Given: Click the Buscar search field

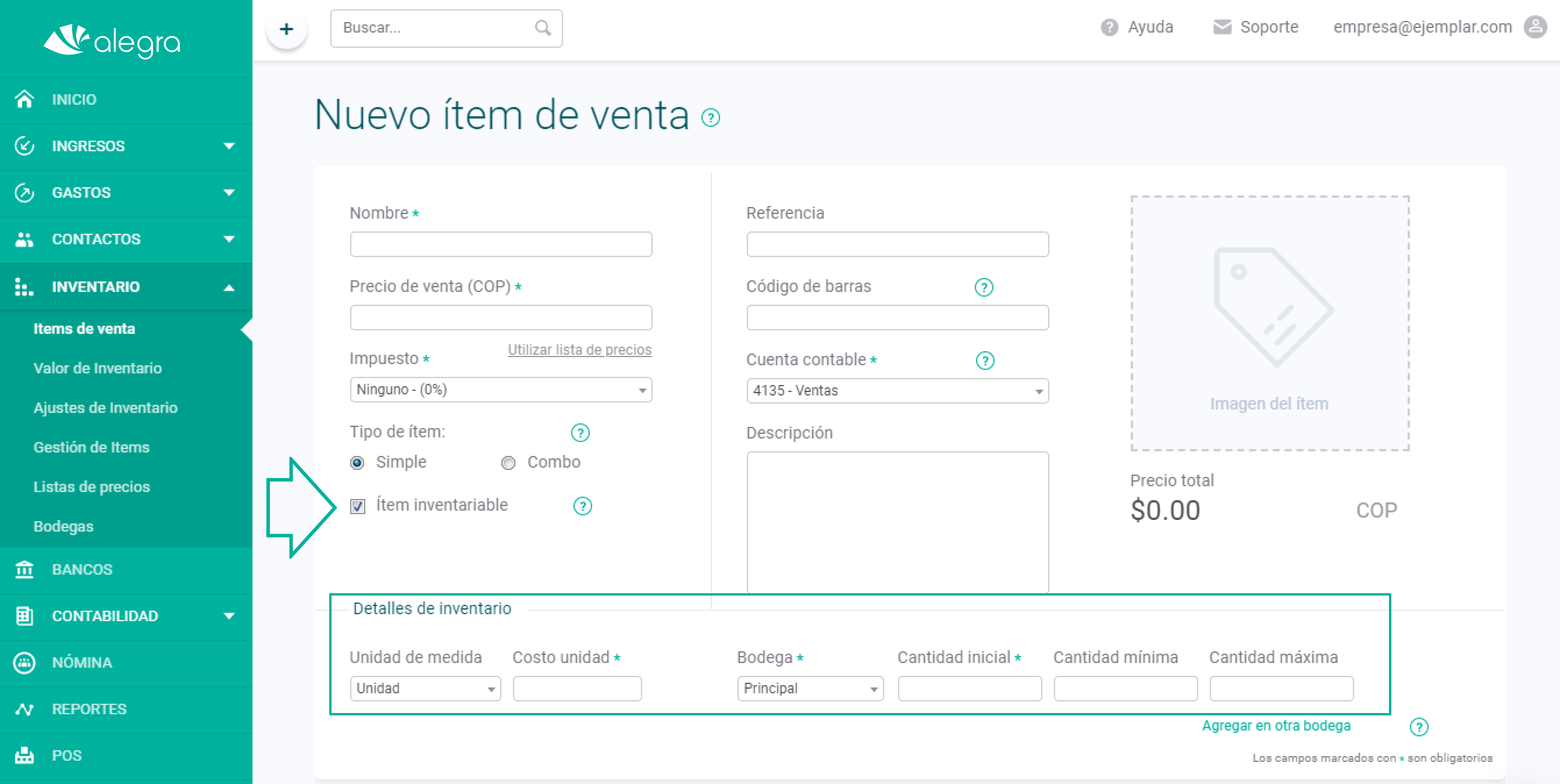Looking at the screenshot, I should (446, 28).
